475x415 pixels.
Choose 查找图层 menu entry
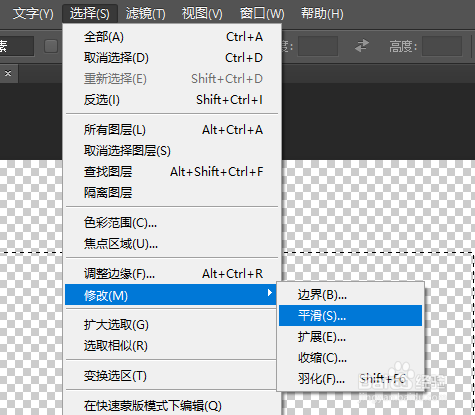pos(173,172)
